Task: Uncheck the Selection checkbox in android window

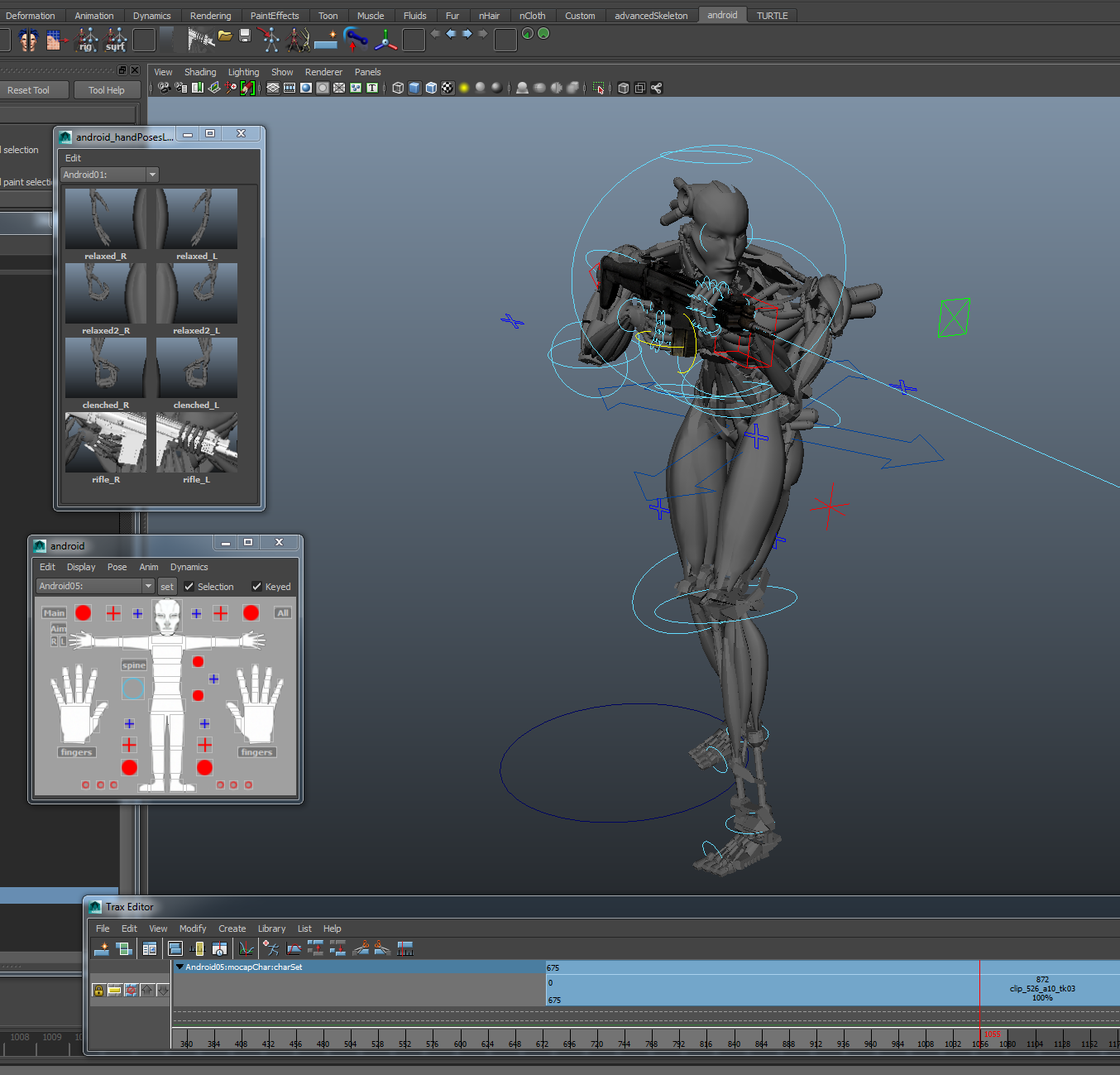Action: [189, 587]
